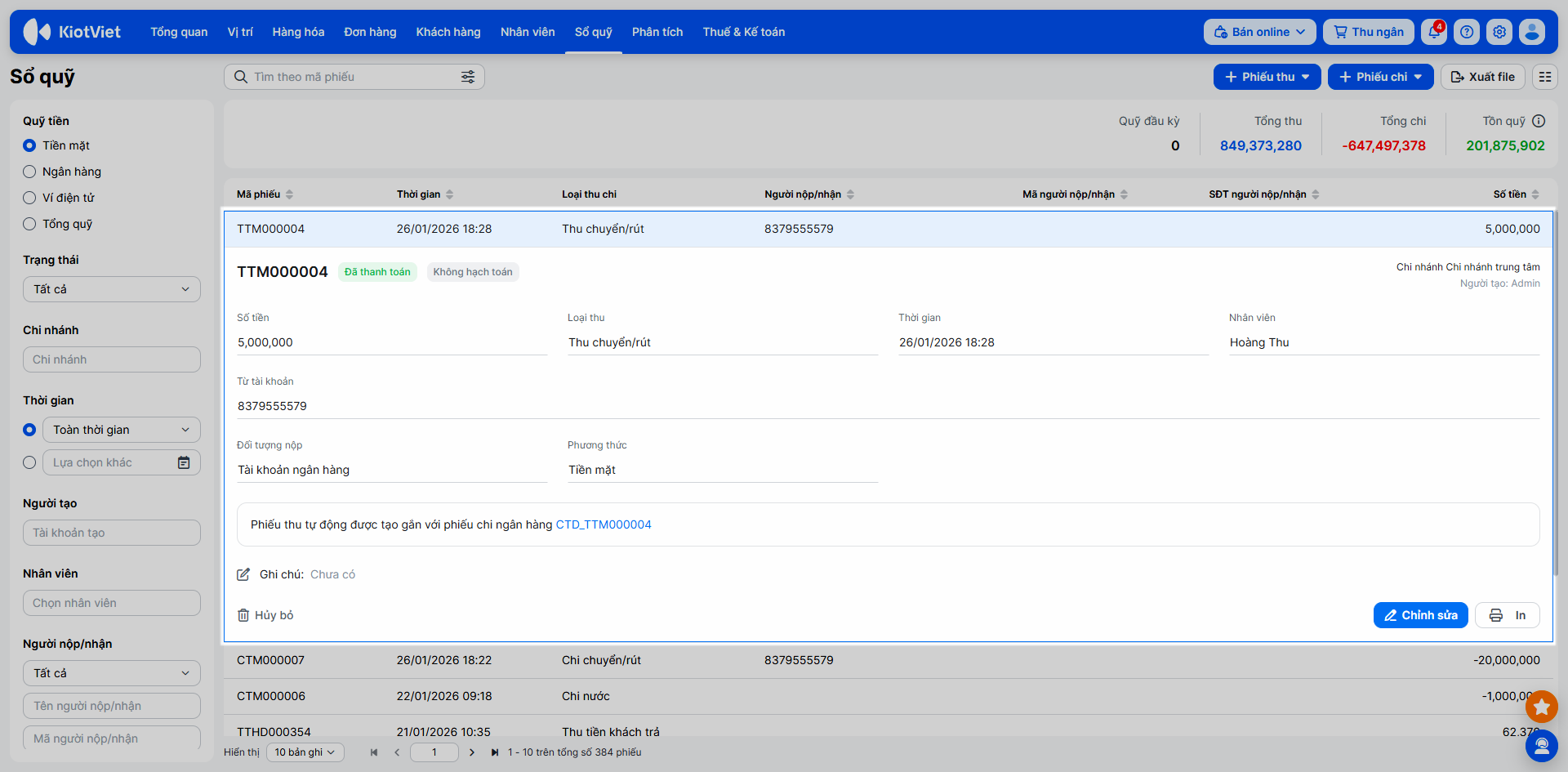1568x772 pixels.
Task: Open the user account avatar icon
Action: coord(1532,32)
